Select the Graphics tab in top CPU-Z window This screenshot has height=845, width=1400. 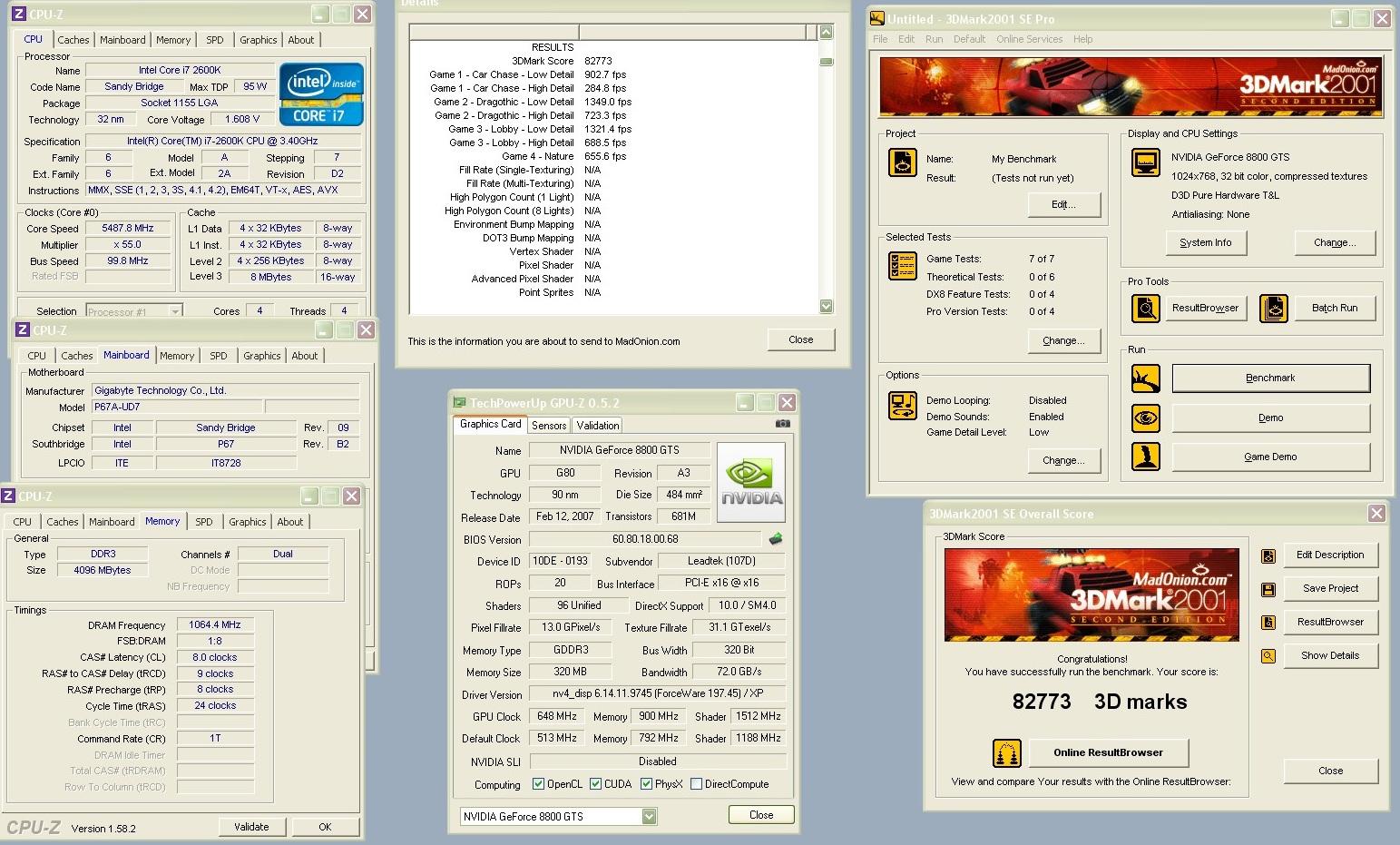[259, 40]
